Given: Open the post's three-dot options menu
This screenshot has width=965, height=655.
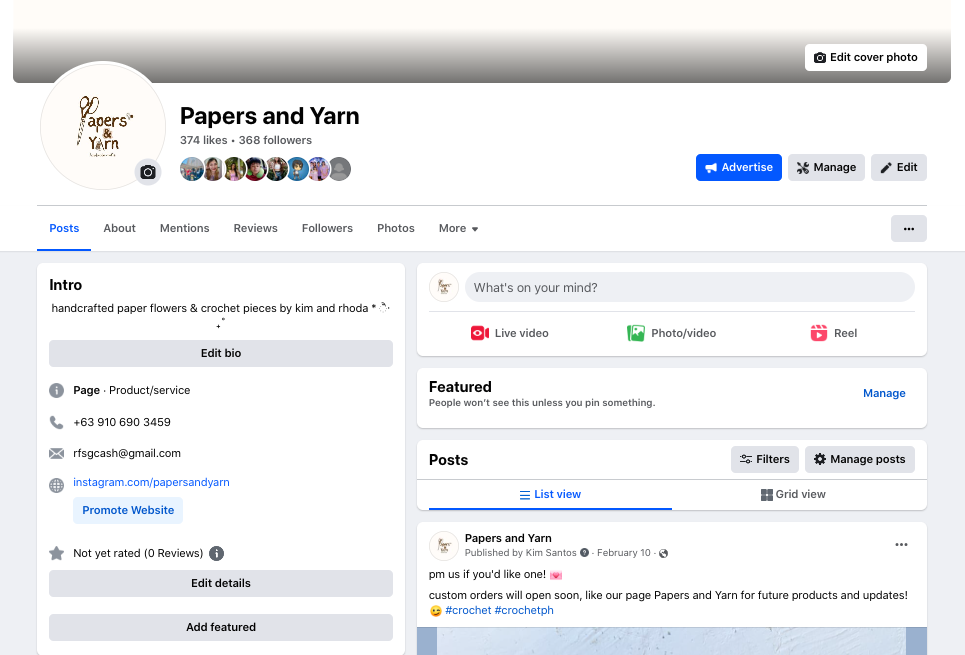Looking at the screenshot, I should point(901,545).
